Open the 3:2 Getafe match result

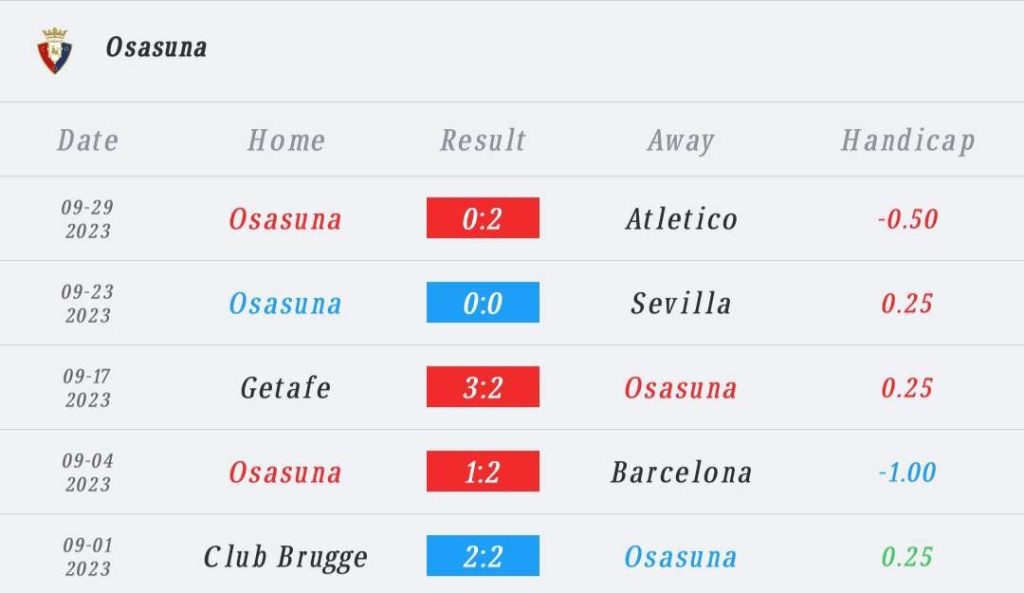point(483,387)
